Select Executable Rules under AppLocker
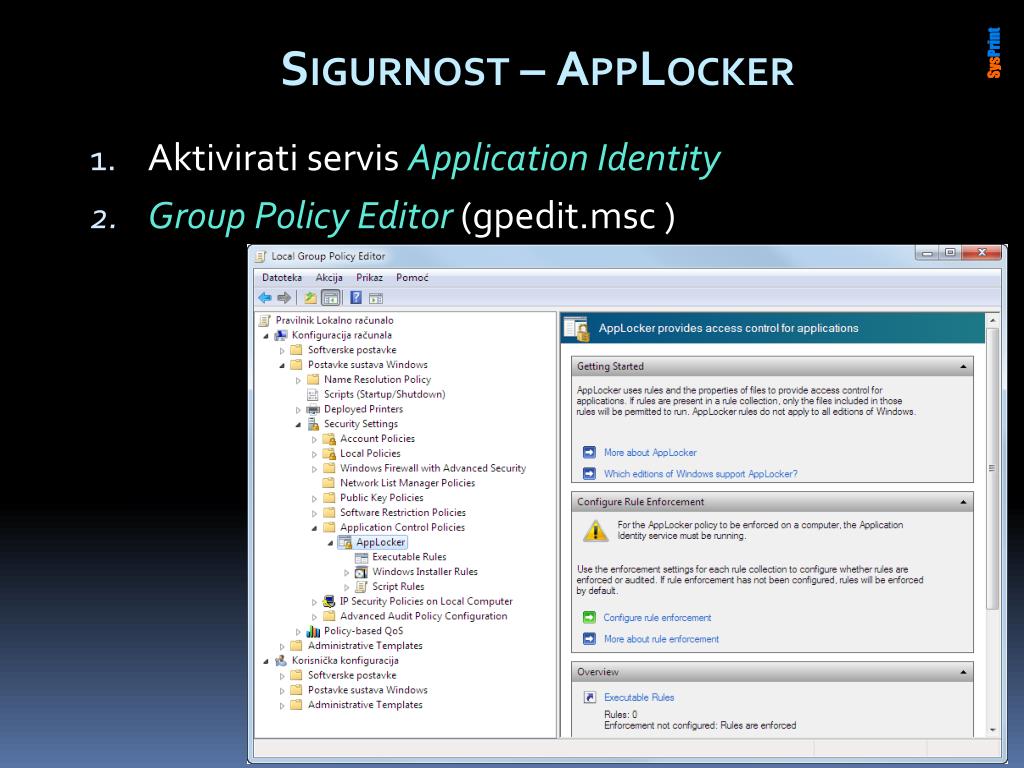This screenshot has height=768, width=1024. 409,557
